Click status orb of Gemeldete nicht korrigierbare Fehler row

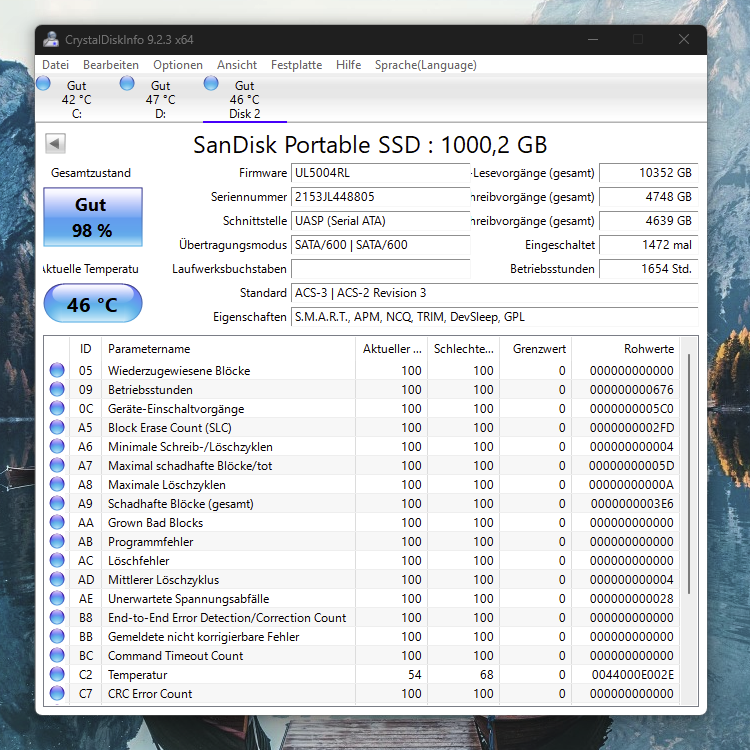[x=57, y=636]
